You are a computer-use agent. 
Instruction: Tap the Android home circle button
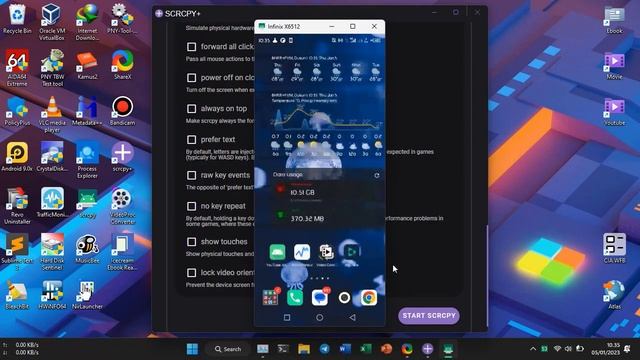(x=320, y=317)
